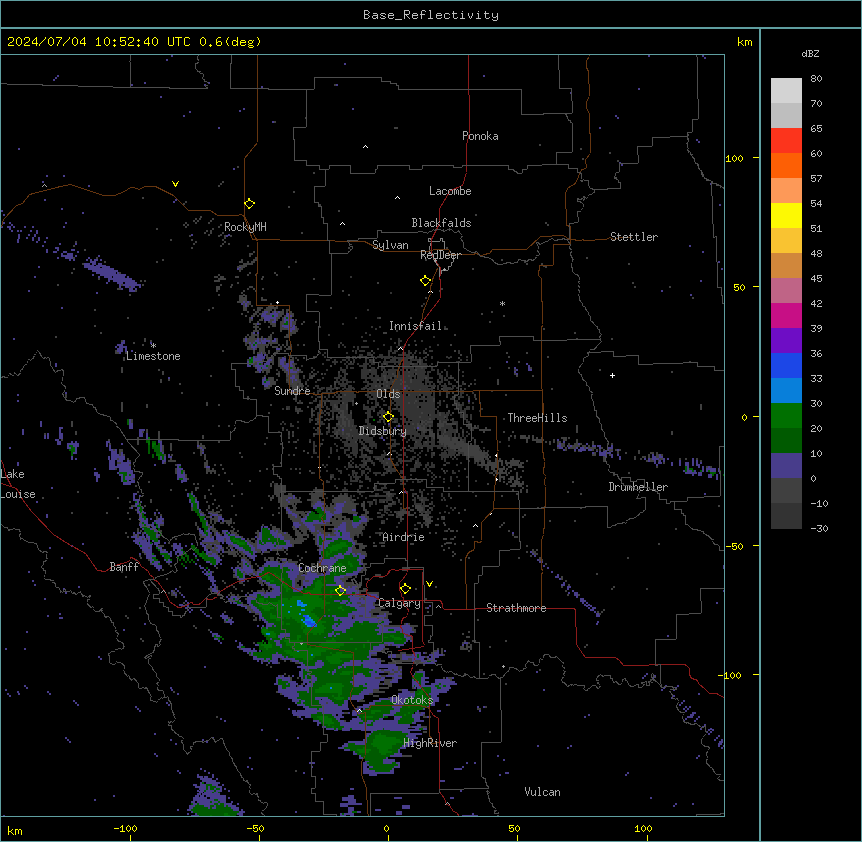The height and width of the screenshot is (842, 862).
Task: Click the yellow diamond marker above RockyMH
Action: 249,204
